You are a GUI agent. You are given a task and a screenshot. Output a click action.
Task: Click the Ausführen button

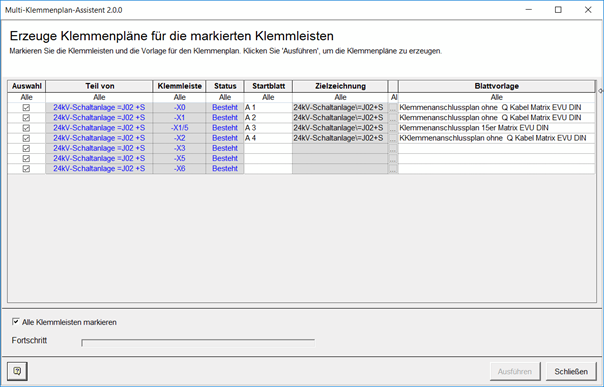(515, 371)
